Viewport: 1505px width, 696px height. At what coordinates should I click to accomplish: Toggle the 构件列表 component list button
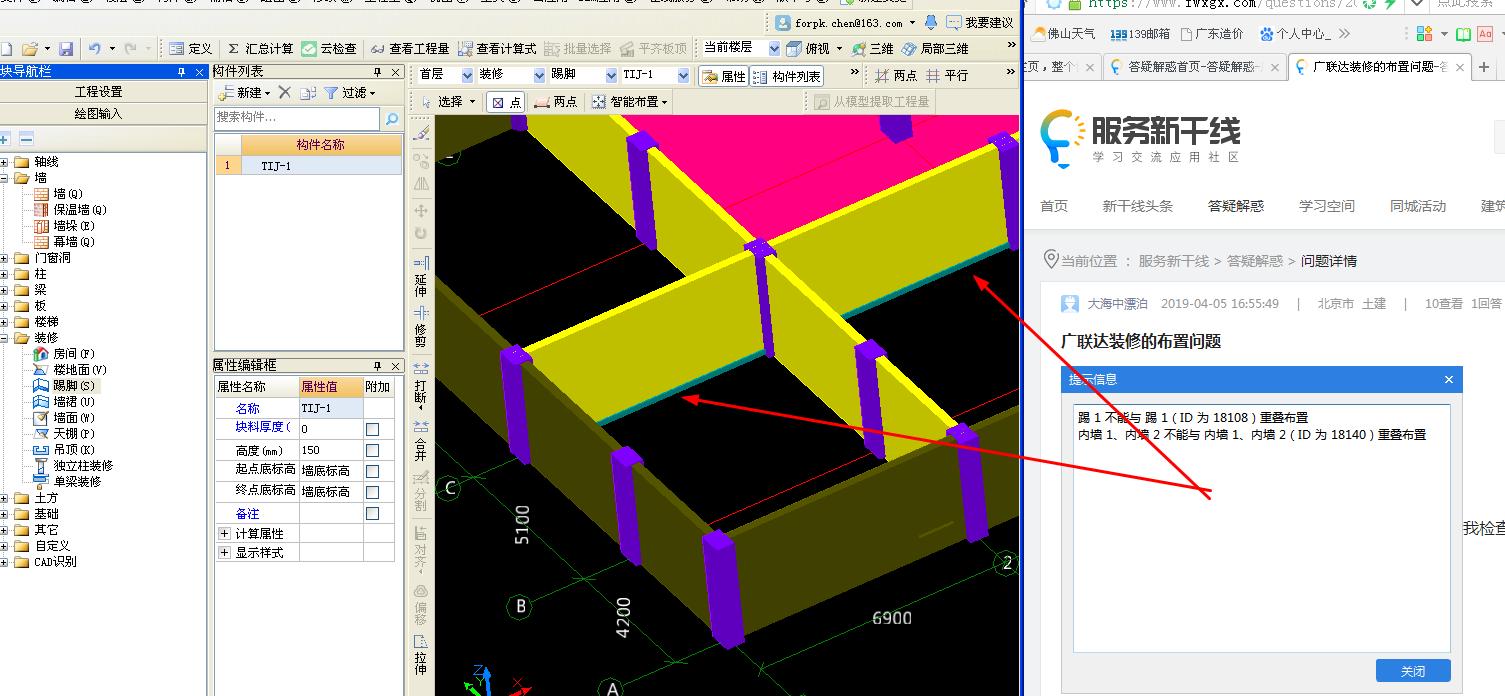click(787, 76)
